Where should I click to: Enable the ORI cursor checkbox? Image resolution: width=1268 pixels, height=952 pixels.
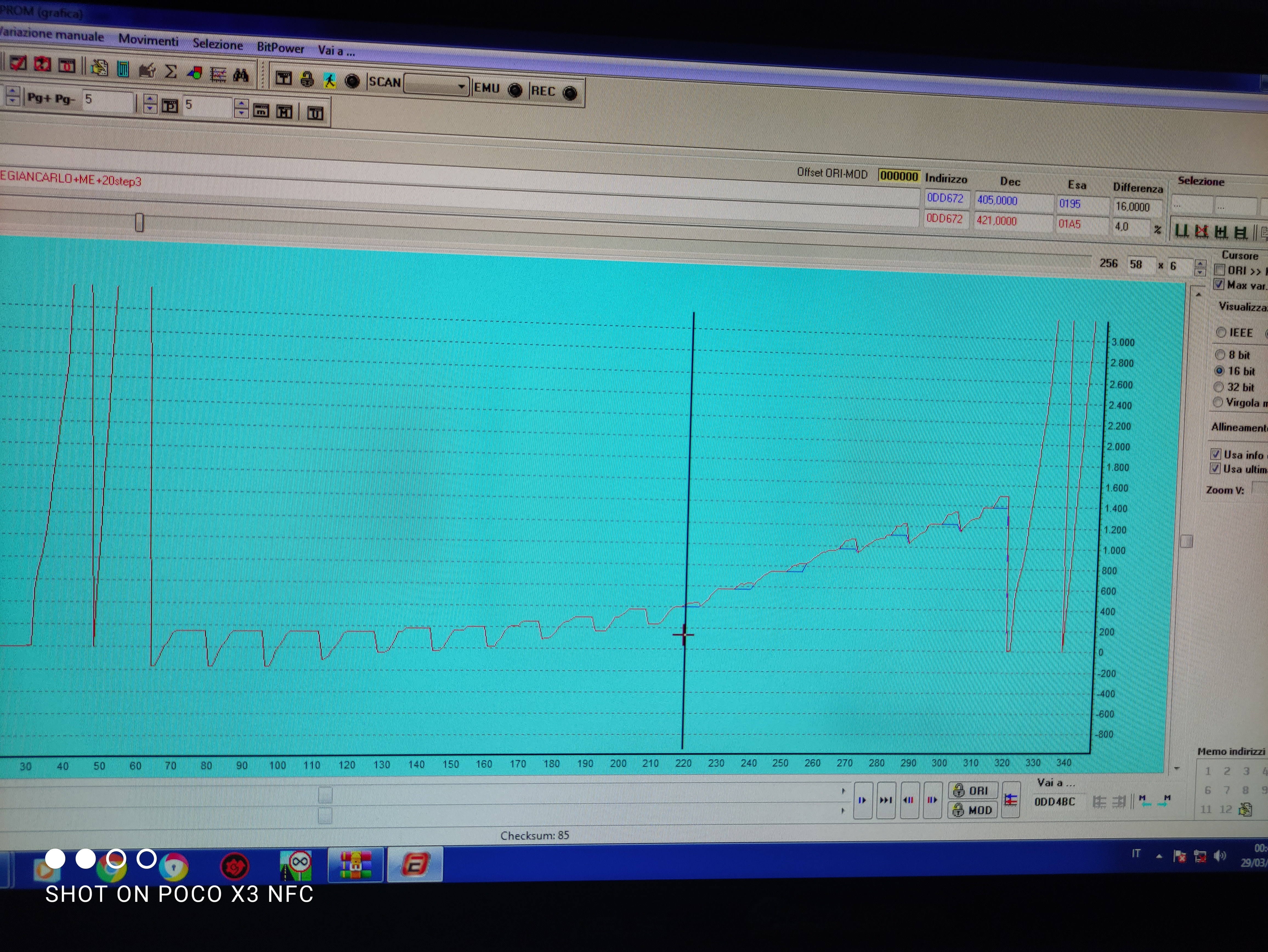click(1220, 270)
